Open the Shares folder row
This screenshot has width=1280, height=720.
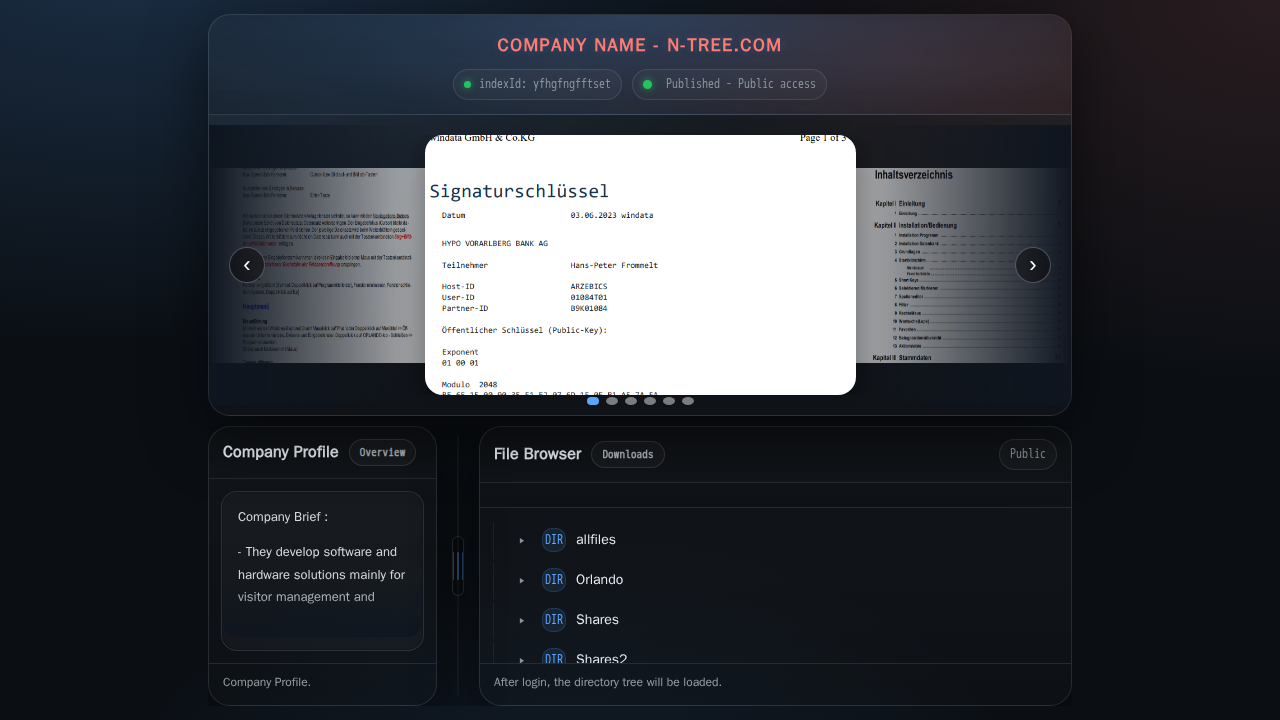coord(780,620)
